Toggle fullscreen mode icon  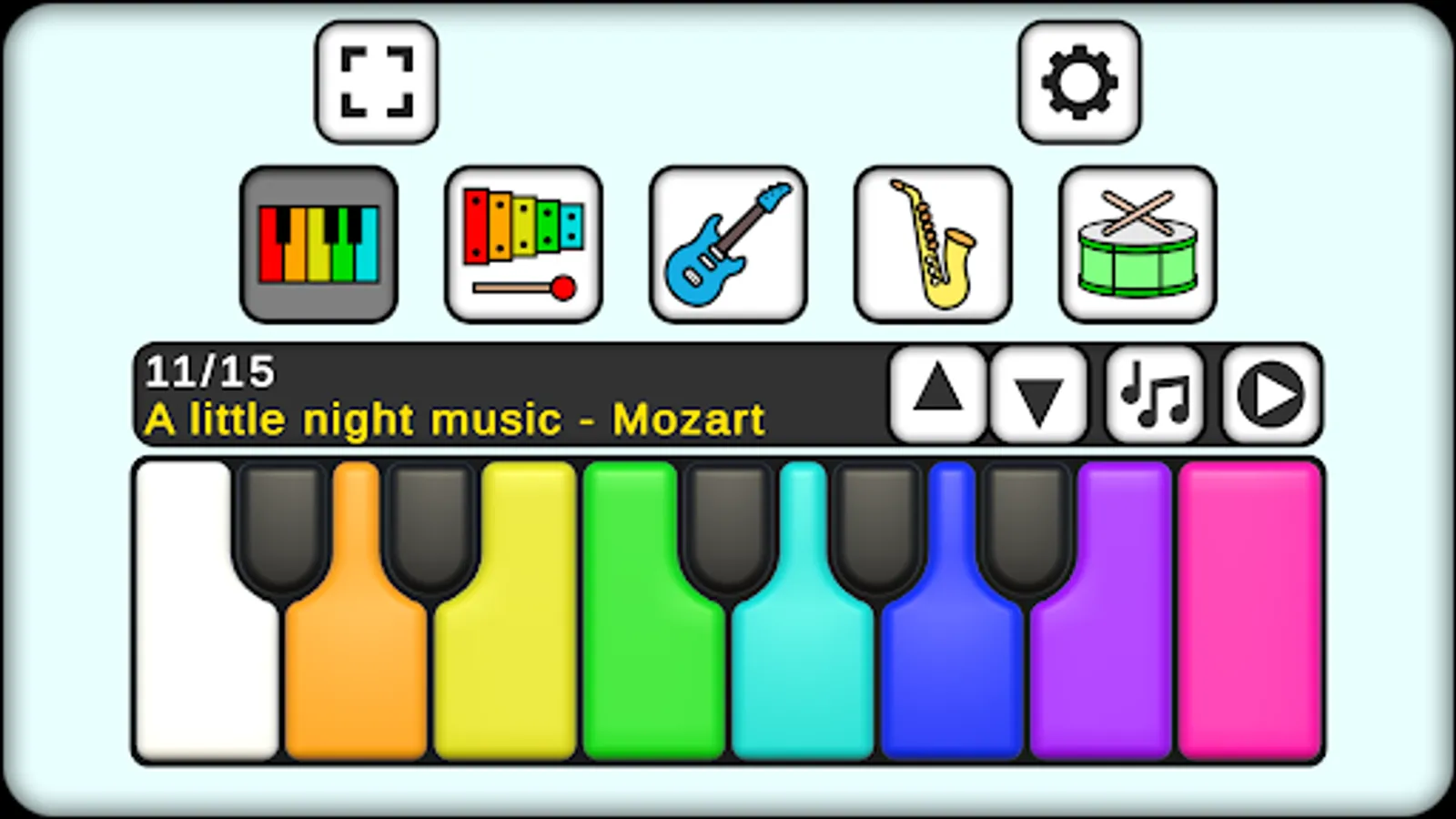click(x=377, y=82)
